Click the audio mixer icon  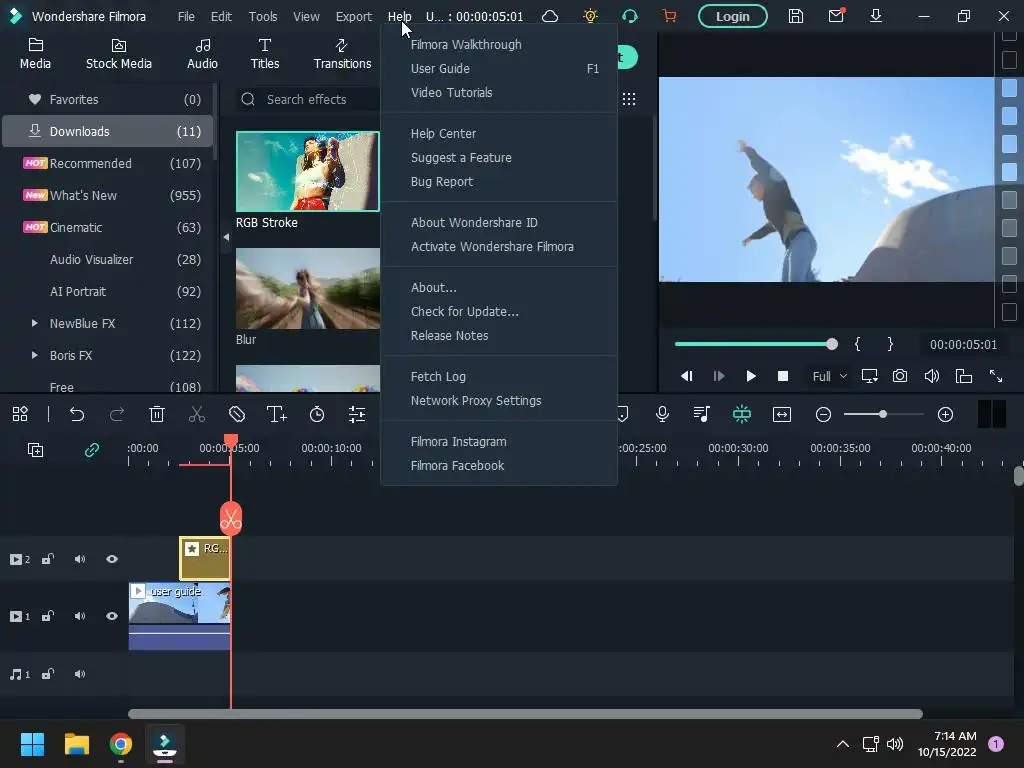pyautogui.click(x=701, y=414)
